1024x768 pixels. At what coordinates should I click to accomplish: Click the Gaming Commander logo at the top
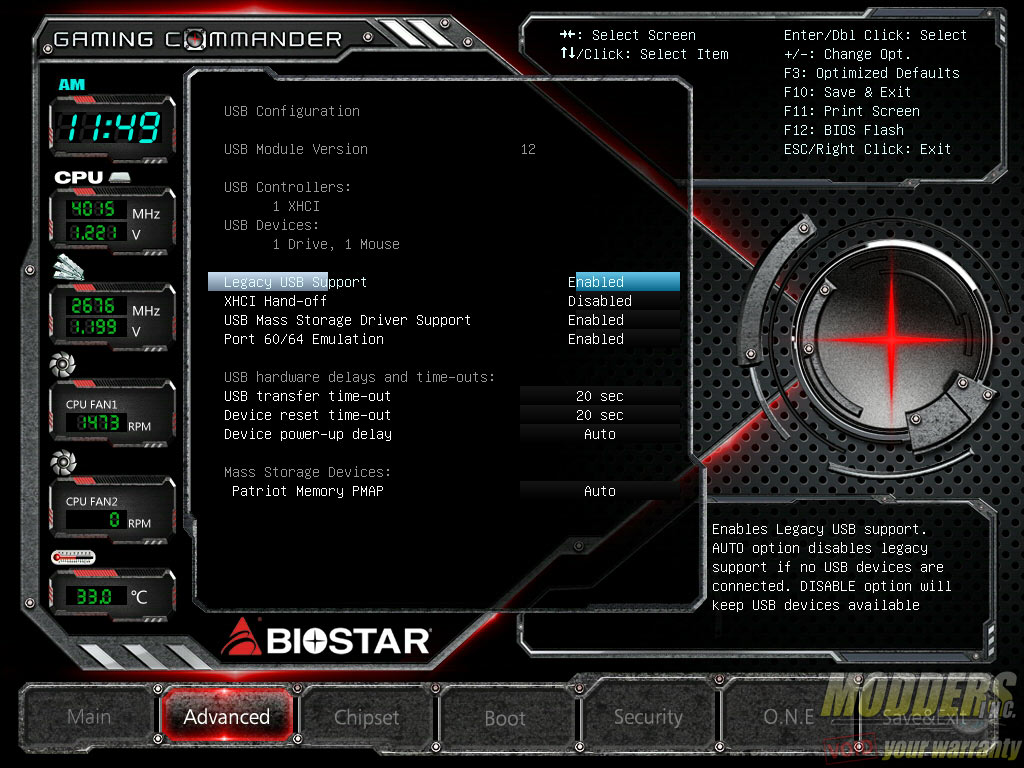[x=197, y=38]
